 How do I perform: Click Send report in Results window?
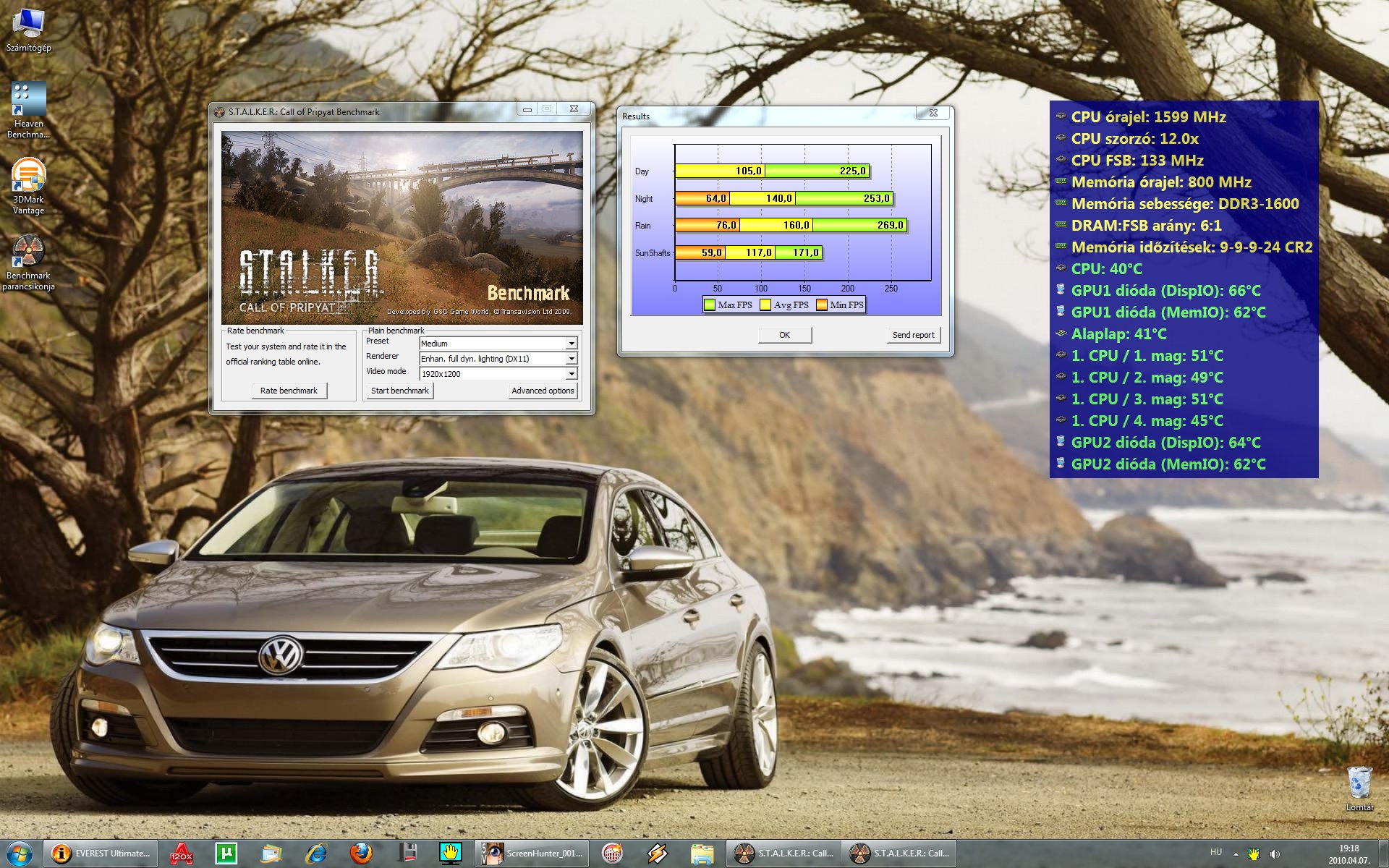tap(913, 335)
